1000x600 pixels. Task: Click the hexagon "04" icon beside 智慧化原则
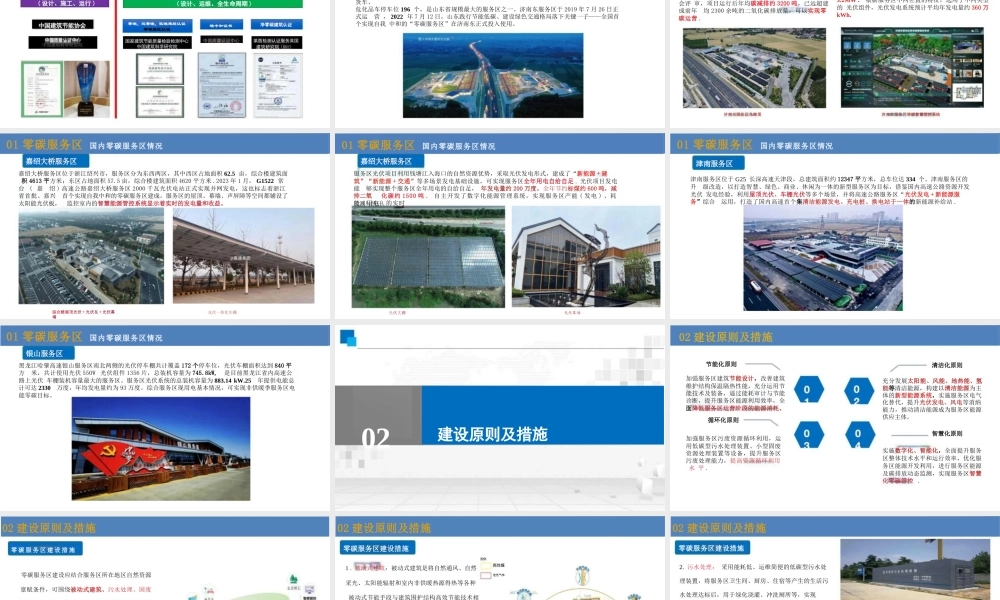[x=861, y=435]
